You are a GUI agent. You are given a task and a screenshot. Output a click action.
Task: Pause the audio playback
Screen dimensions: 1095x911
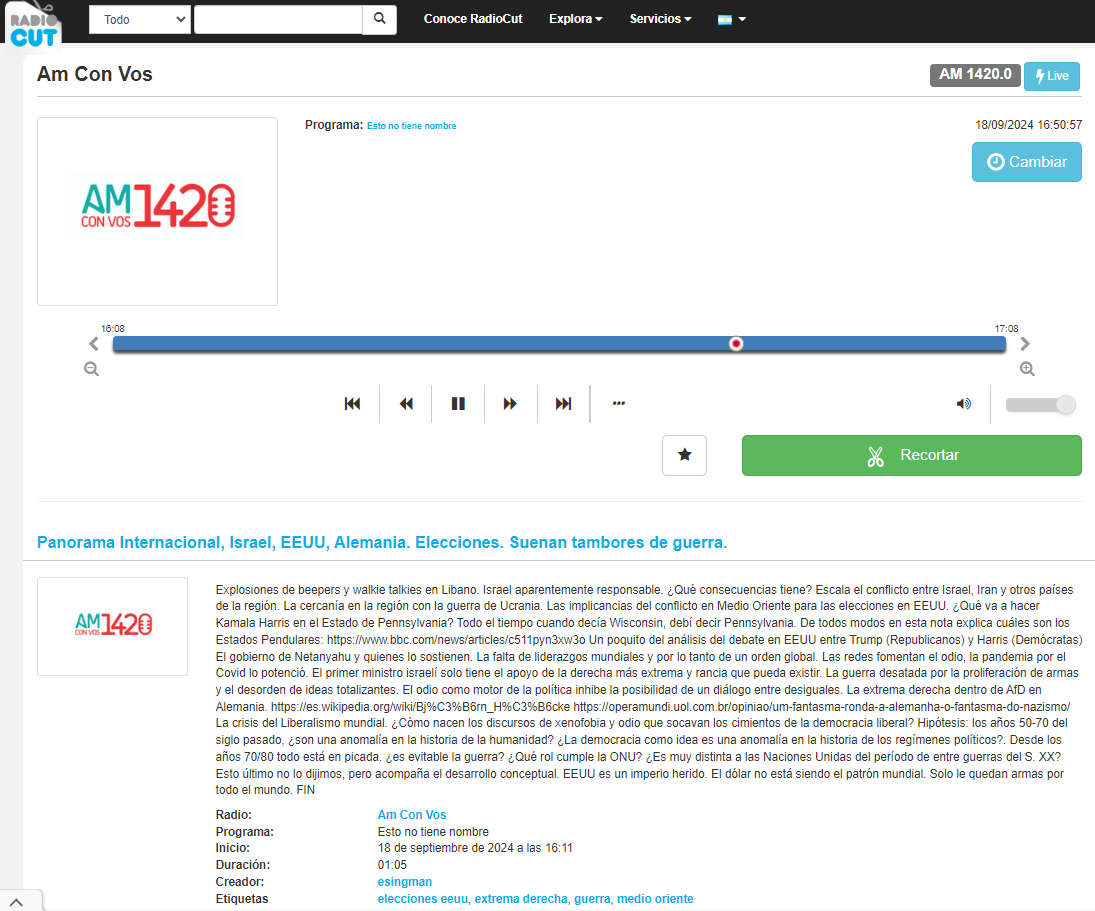(x=458, y=404)
